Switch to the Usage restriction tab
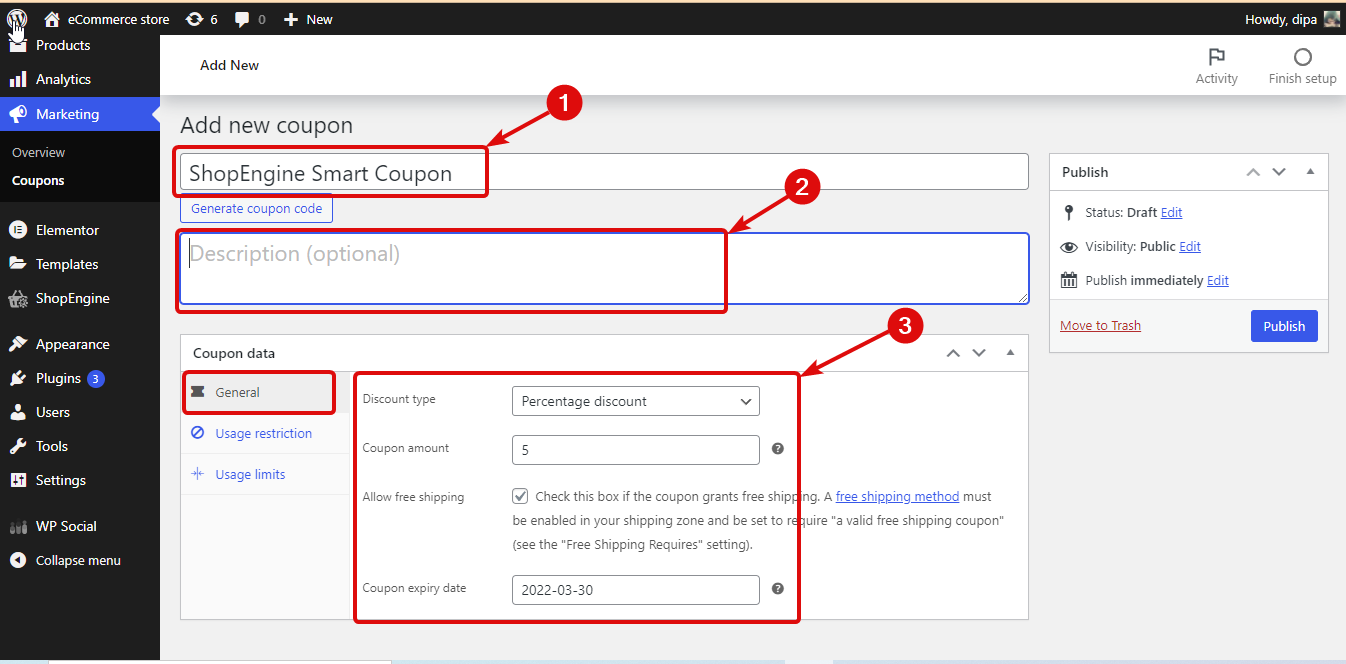1346x664 pixels. pos(265,433)
